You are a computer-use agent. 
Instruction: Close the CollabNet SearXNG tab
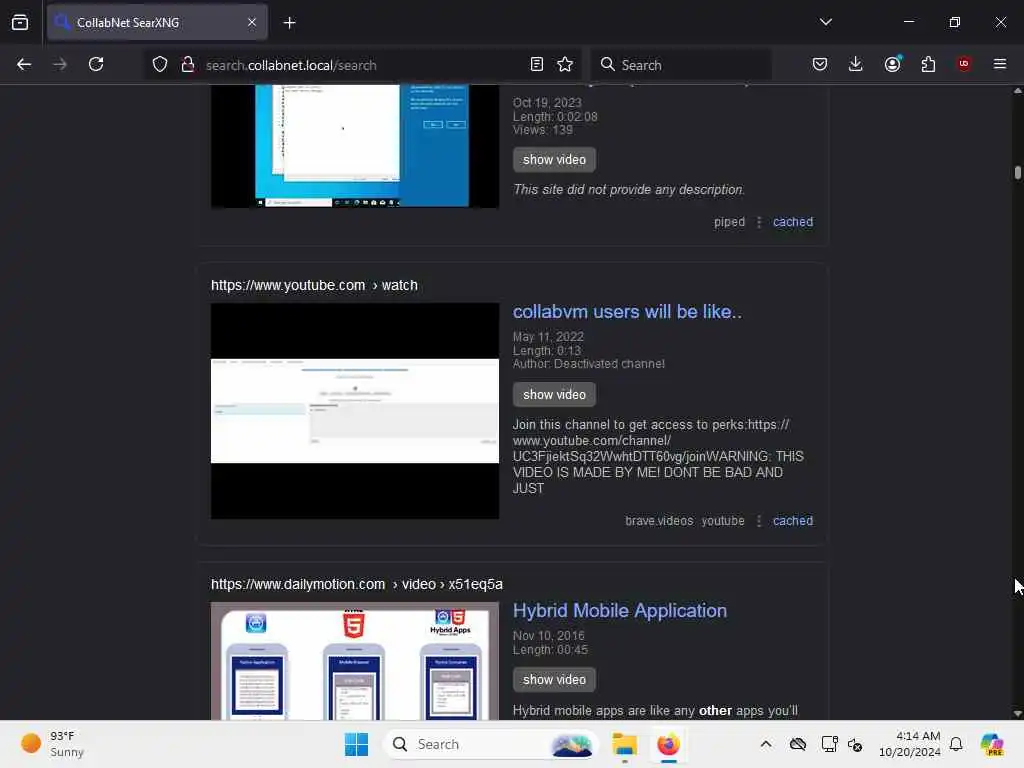[x=251, y=22]
